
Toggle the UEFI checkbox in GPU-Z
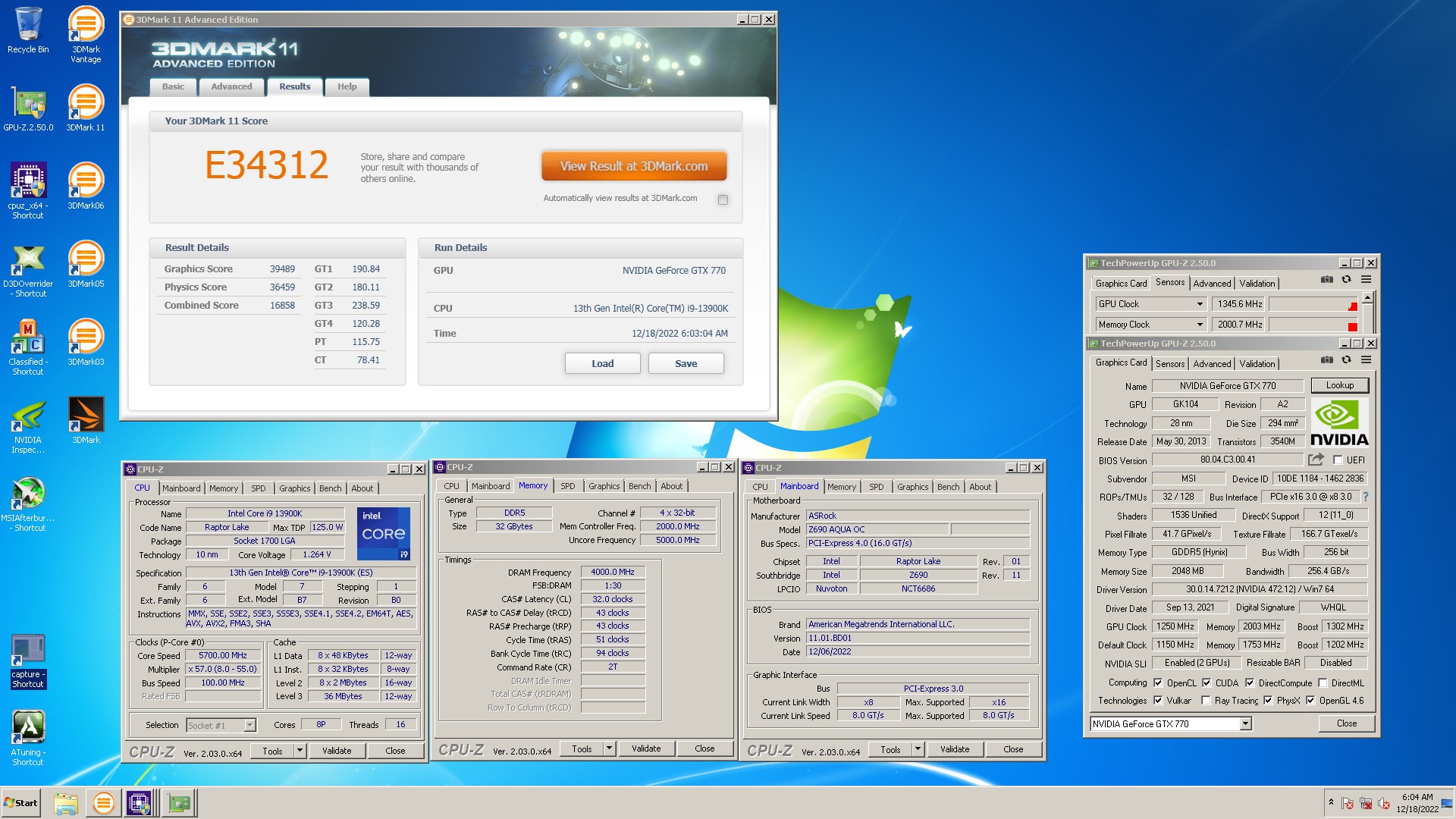tap(1338, 460)
